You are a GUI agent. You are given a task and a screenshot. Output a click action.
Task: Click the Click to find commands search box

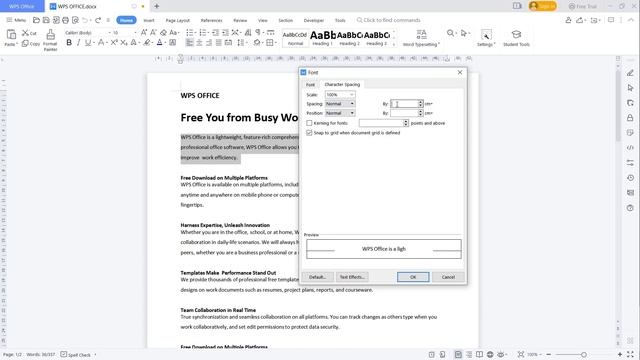(x=389, y=20)
